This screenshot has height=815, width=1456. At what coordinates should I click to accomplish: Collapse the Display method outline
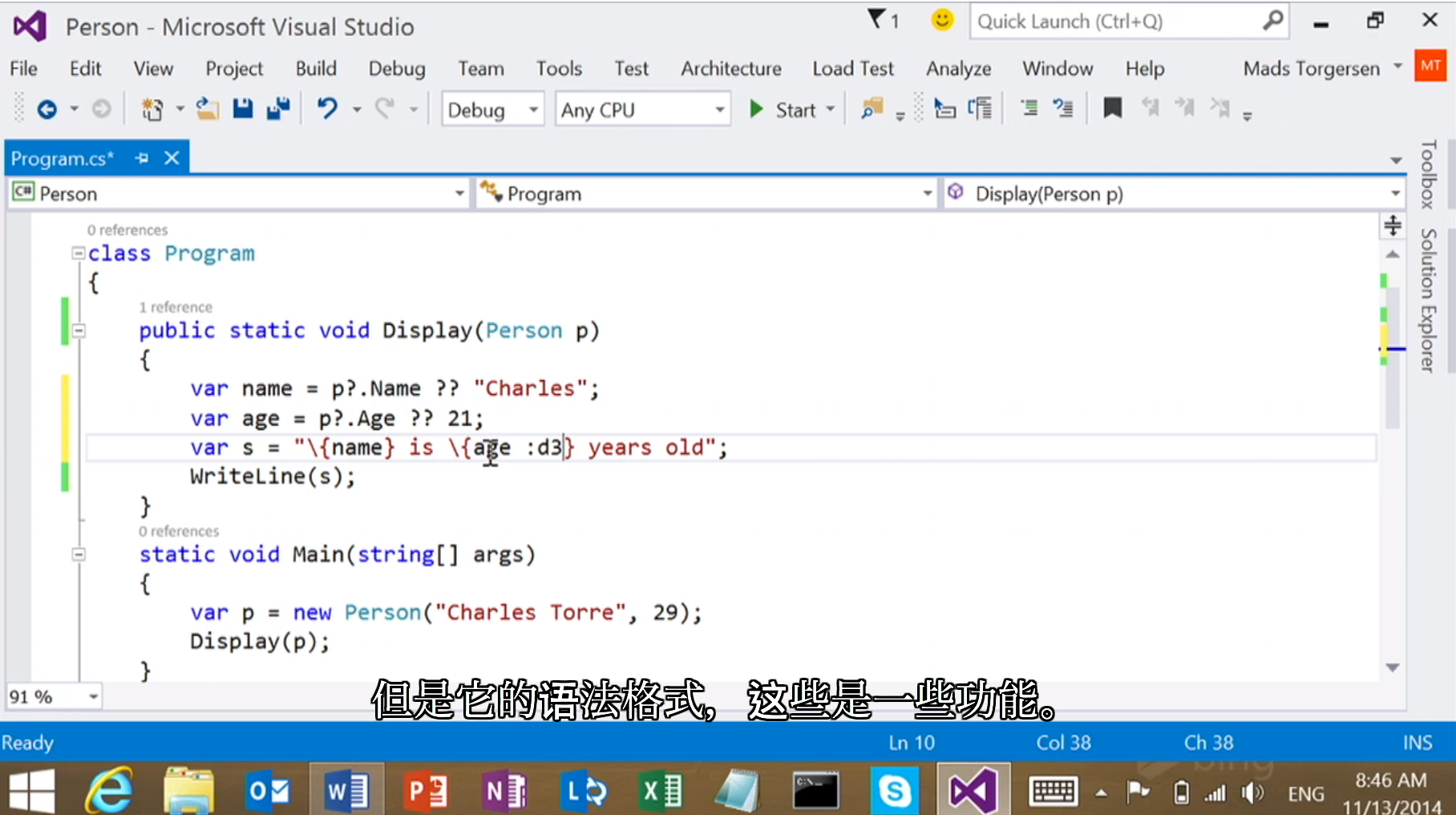pyautogui.click(x=79, y=330)
